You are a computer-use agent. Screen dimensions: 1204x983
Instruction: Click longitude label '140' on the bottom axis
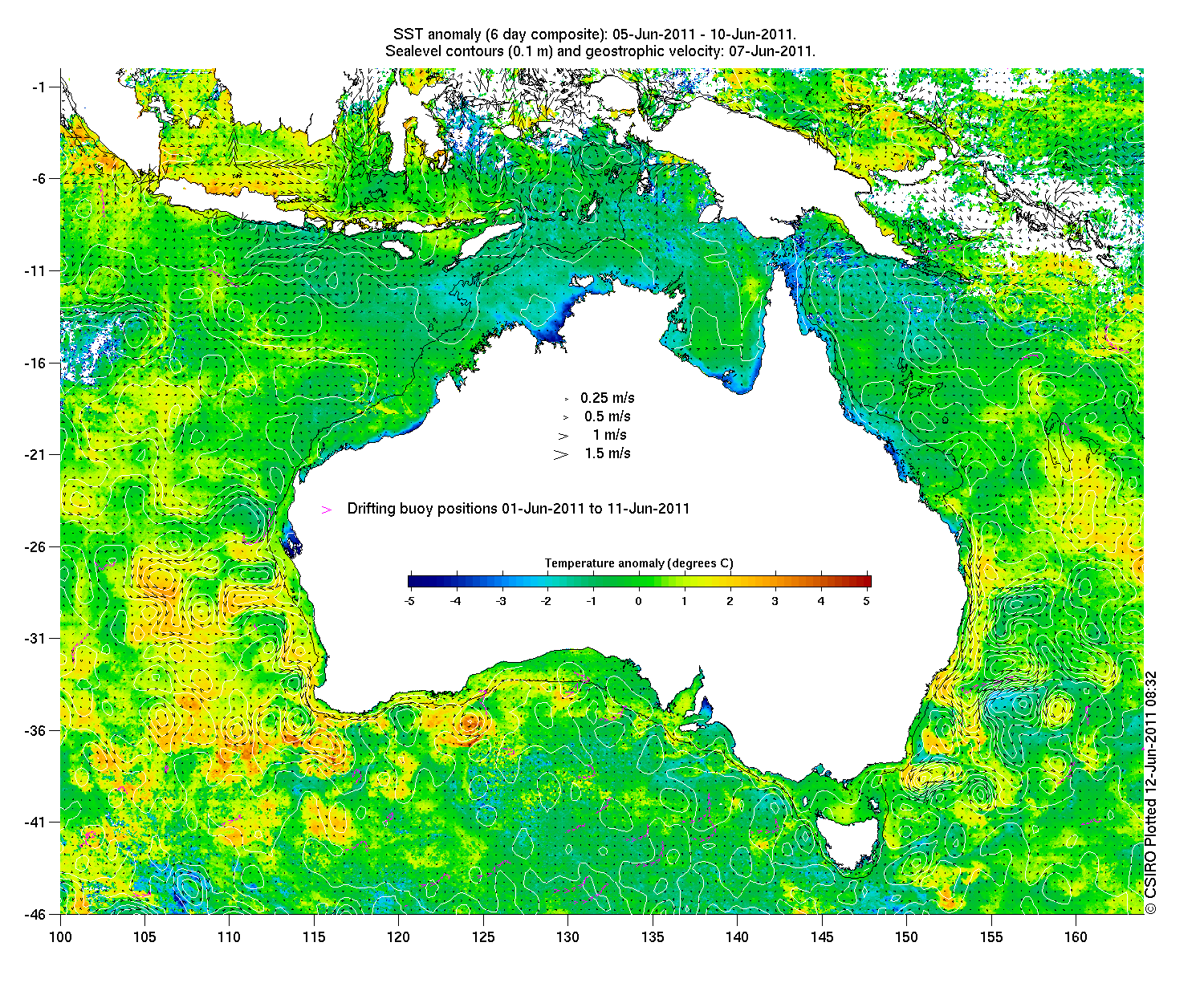coord(738,936)
